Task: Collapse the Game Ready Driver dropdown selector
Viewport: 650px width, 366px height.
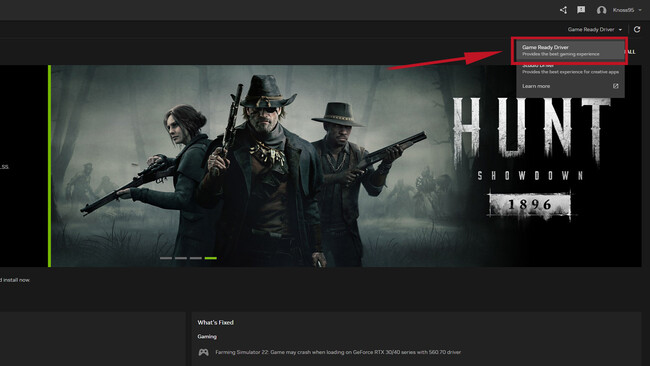Action: [x=595, y=29]
